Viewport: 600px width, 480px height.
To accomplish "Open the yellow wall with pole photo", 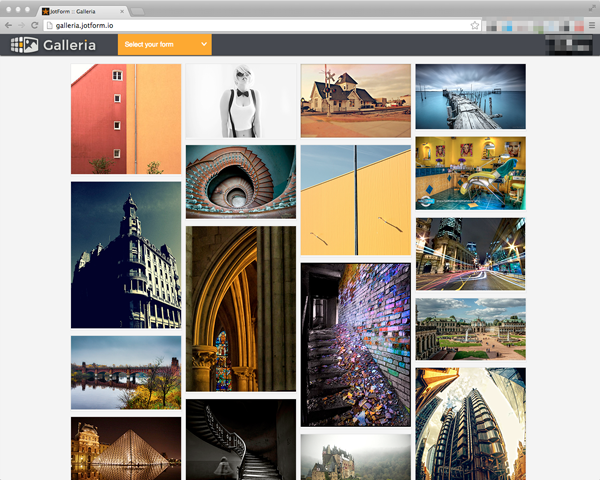I will tap(355, 200).
